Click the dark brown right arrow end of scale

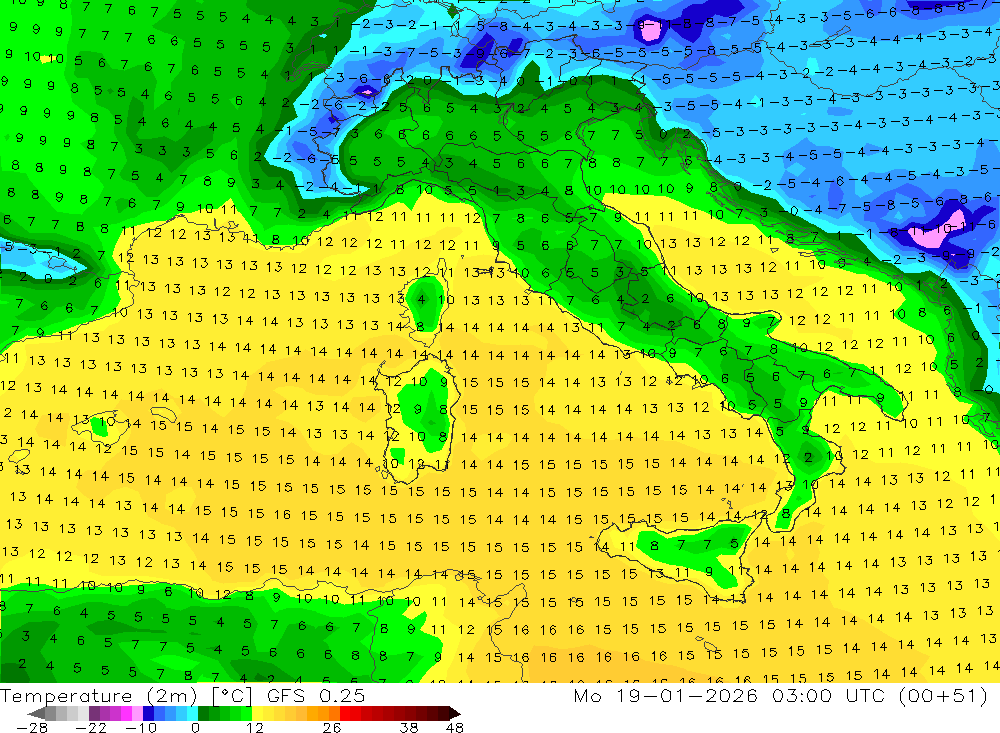click(x=455, y=714)
